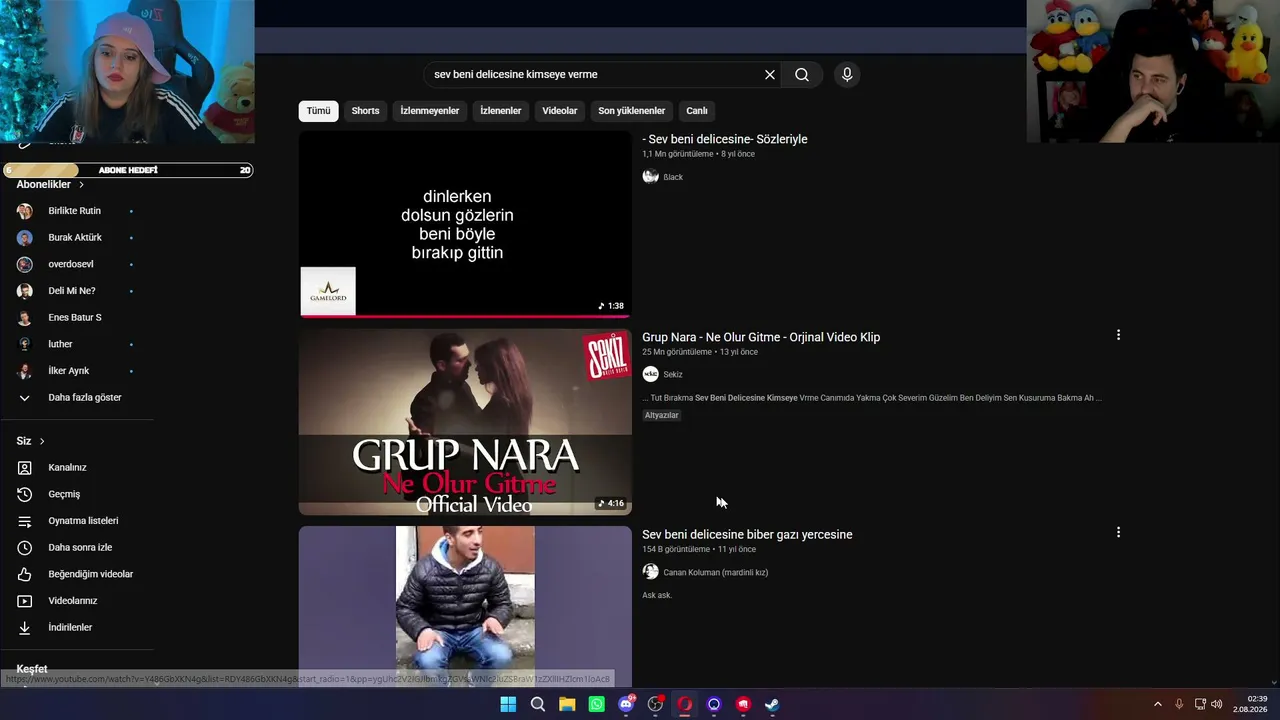Screen dimensions: 1280x720
Task: Go to Canan Koluman (mardinli kız) channel name
Action: click(x=716, y=572)
